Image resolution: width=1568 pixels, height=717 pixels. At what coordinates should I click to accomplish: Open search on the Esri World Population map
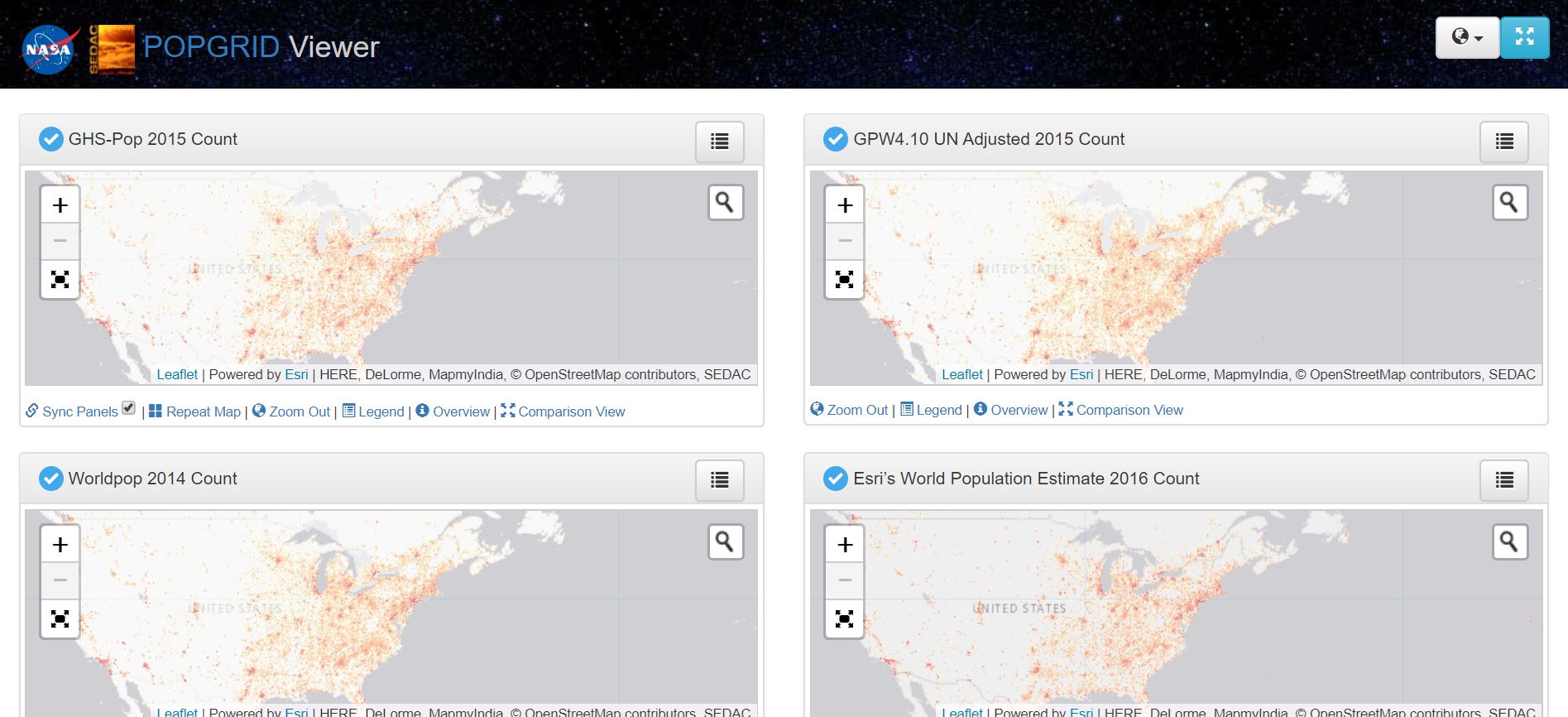click(1509, 541)
